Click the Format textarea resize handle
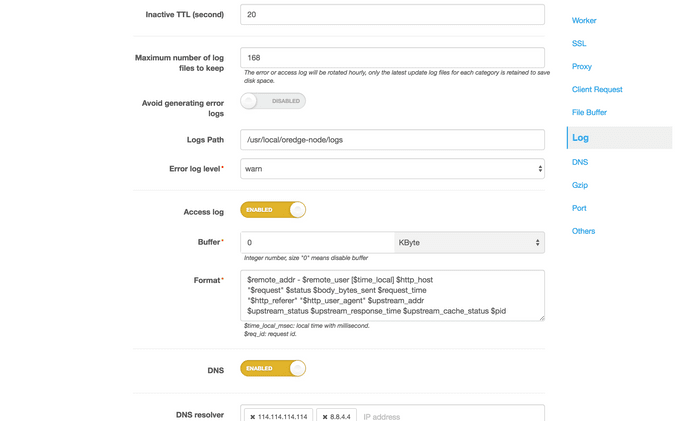The height and width of the screenshot is (421, 700). [542, 318]
